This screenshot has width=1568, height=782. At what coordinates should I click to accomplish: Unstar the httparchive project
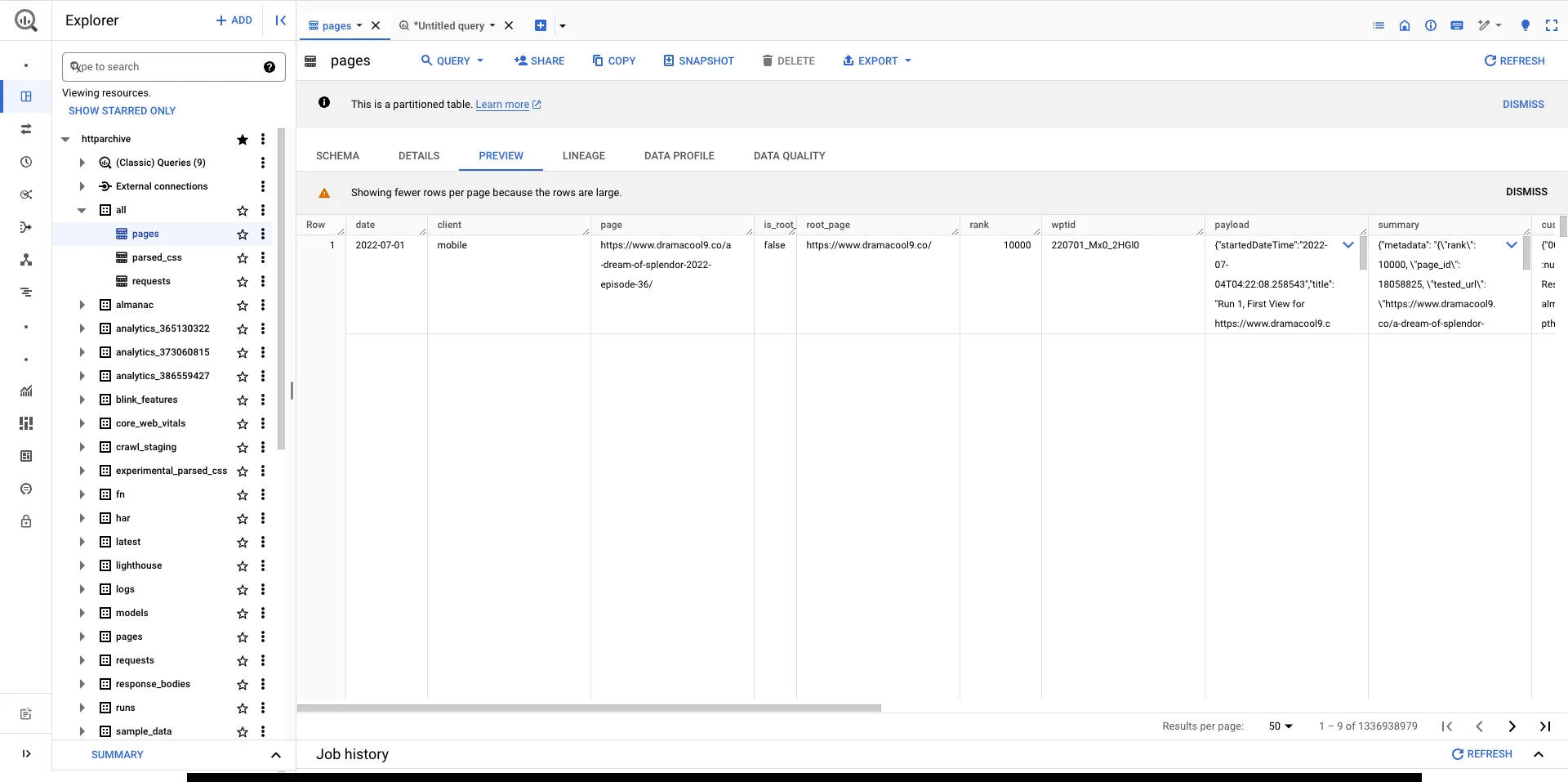pyautogui.click(x=243, y=140)
